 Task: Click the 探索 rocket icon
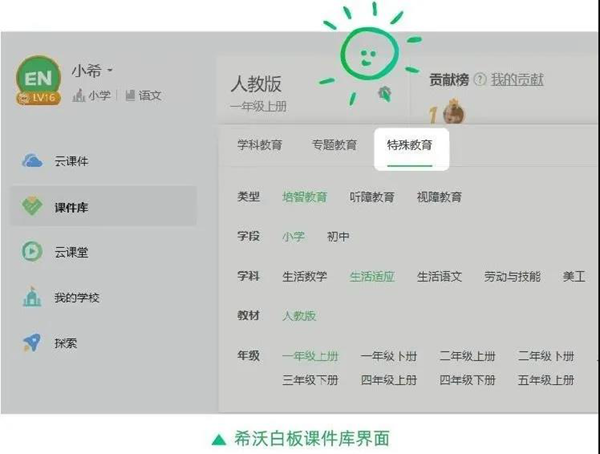tap(32, 343)
